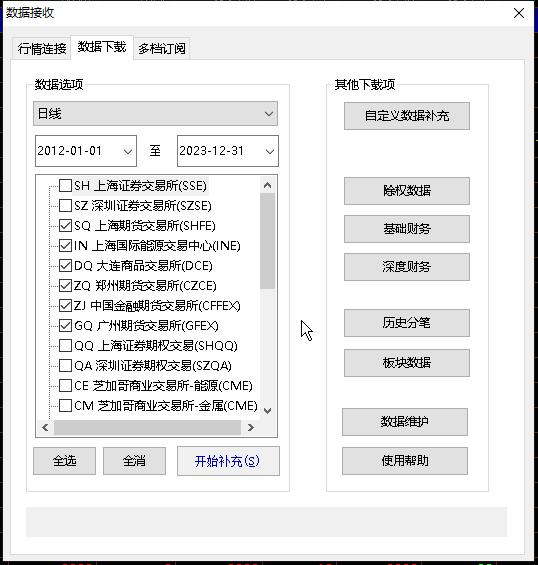Download 基础财务 data
The height and width of the screenshot is (565, 538).
pyautogui.click(x=407, y=229)
